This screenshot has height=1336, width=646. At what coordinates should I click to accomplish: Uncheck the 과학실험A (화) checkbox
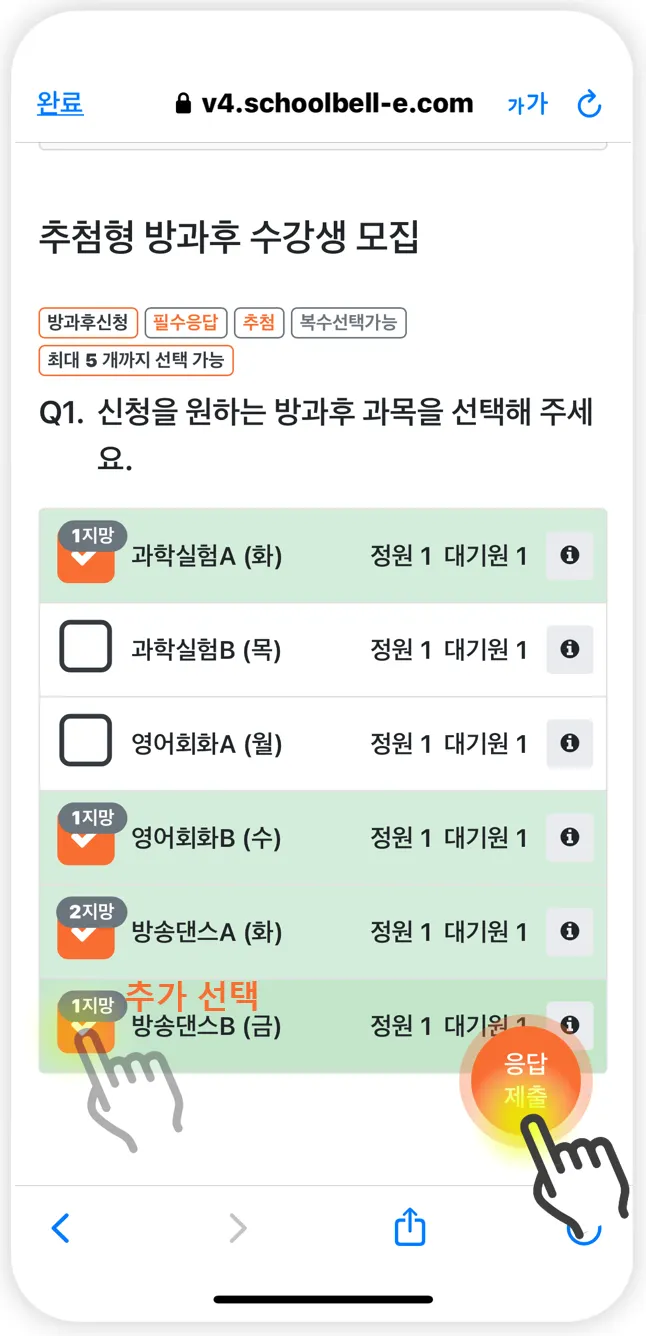pyautogui.click(x=86, y=558)
